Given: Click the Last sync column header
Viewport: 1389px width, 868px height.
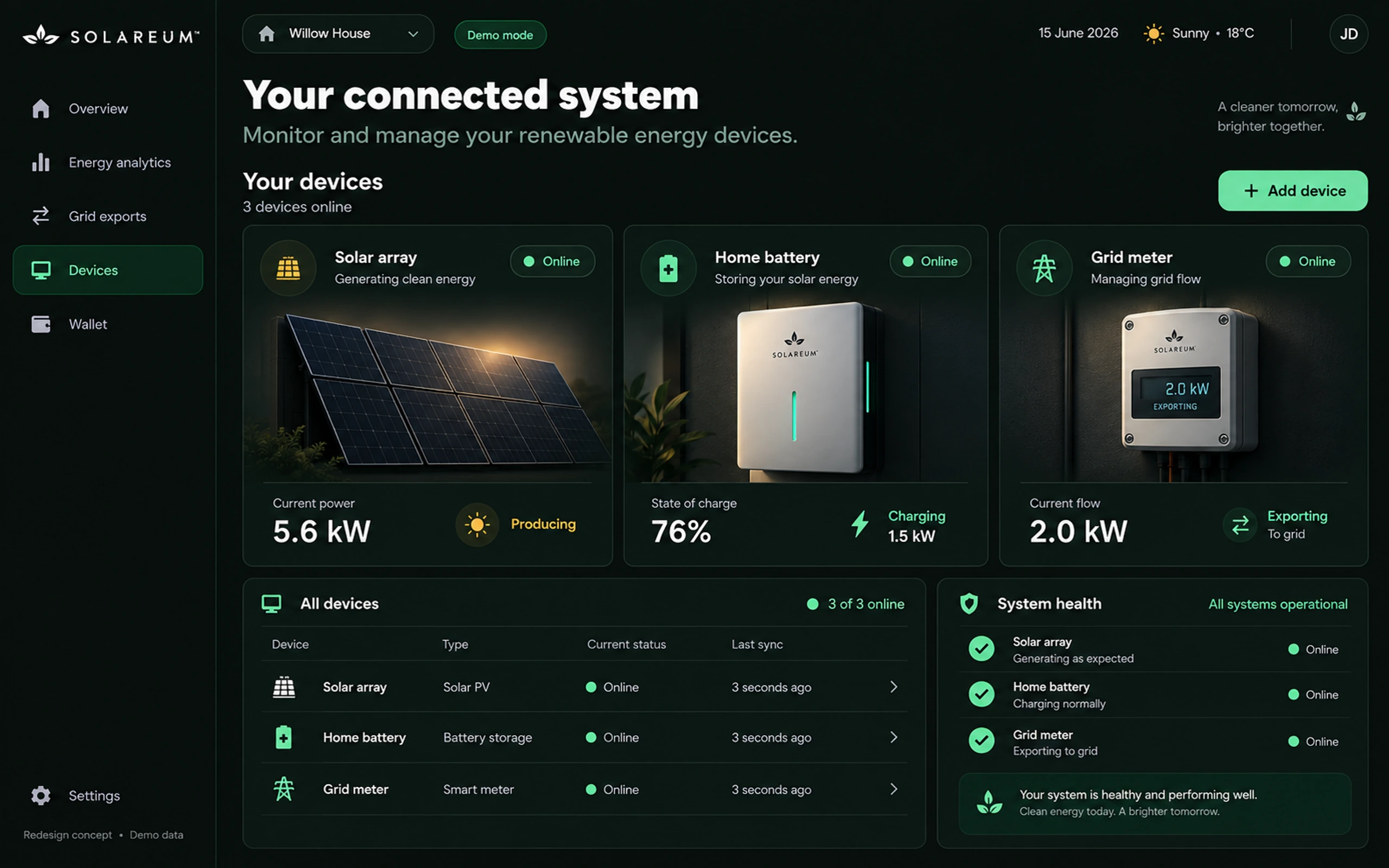Looking at the screenshot, I should tap(756, 644).
